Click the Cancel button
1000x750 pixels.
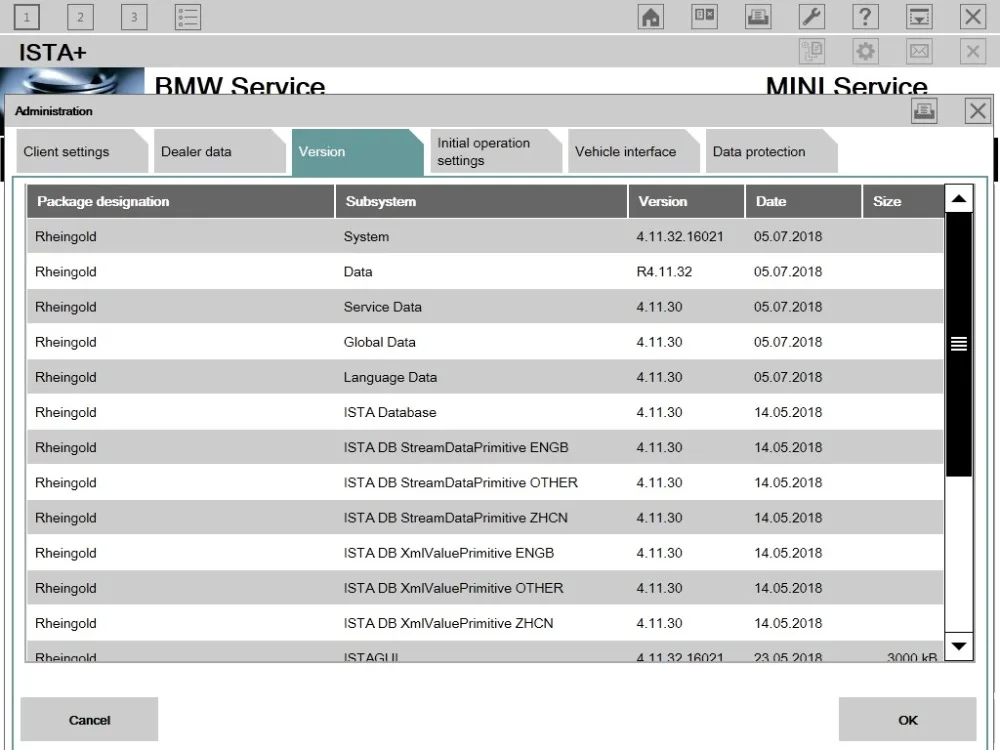[x=89, y=719]
